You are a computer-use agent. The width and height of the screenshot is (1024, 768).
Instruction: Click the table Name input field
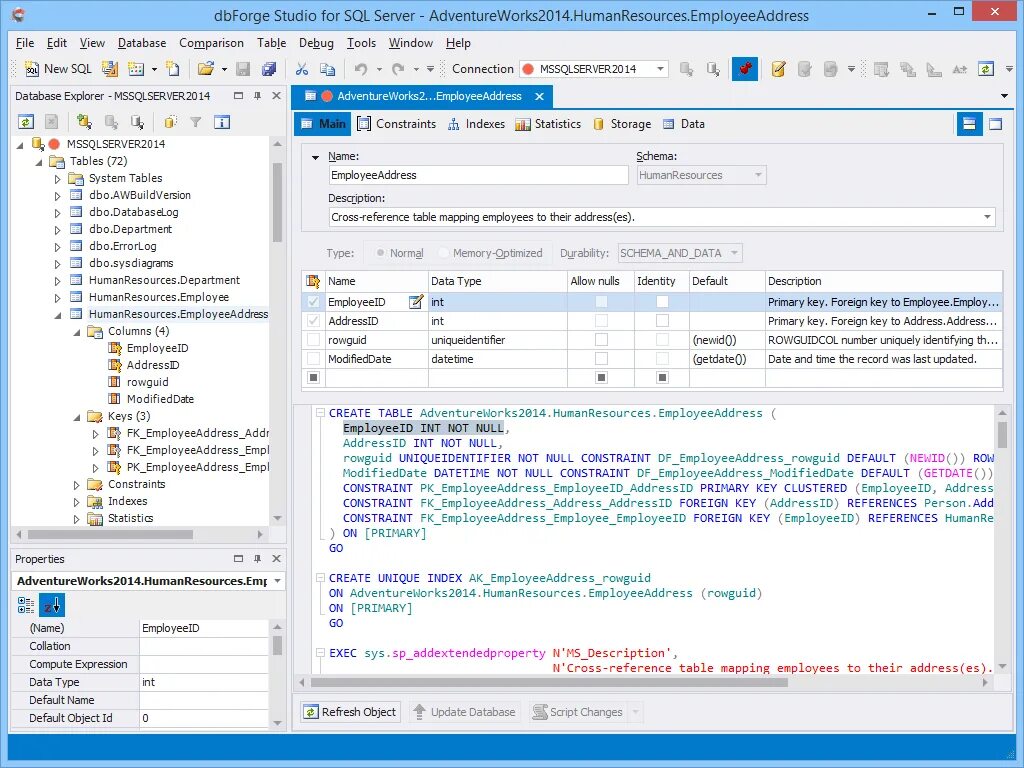478,175
